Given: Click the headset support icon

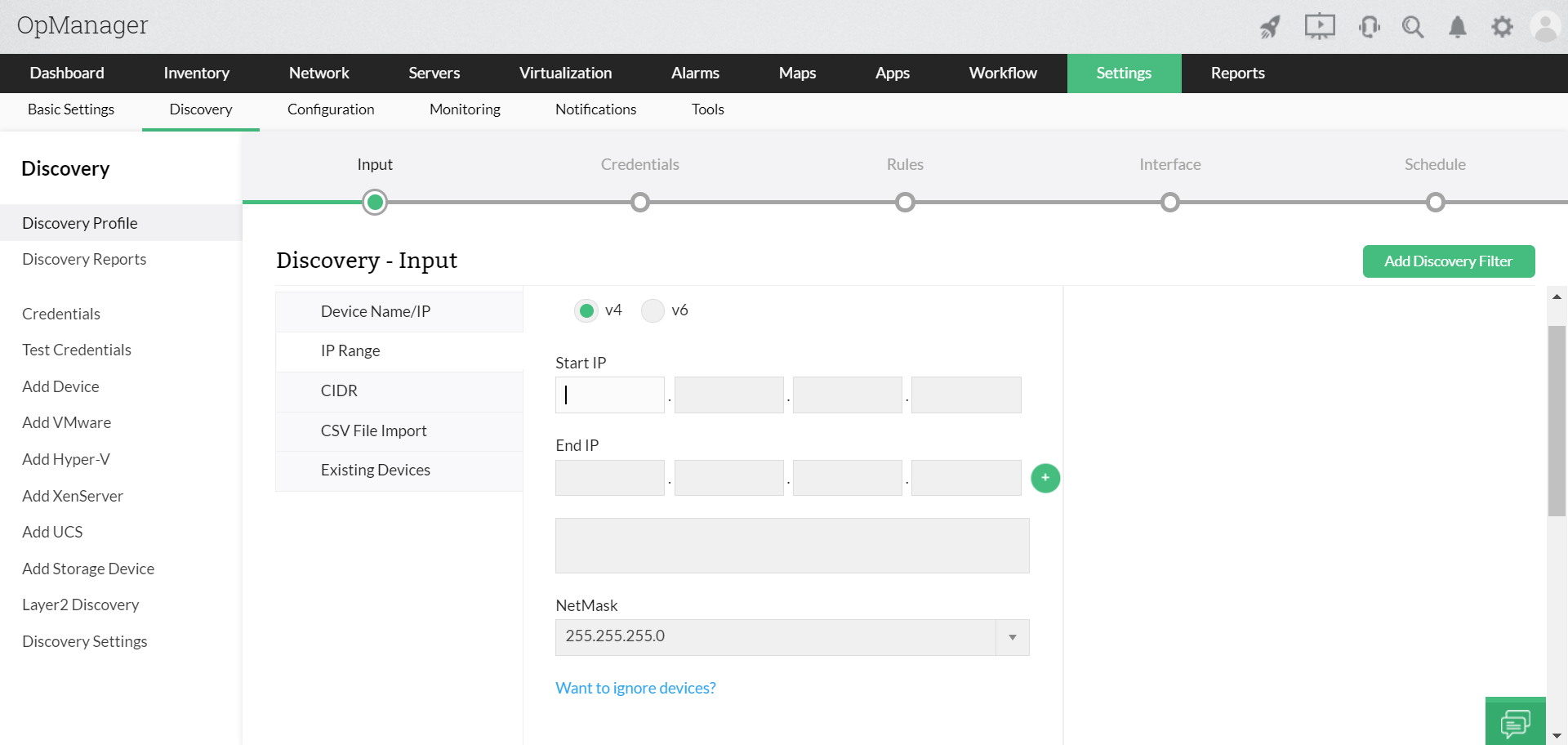Looking at the screenshot, I should 1370,27.
